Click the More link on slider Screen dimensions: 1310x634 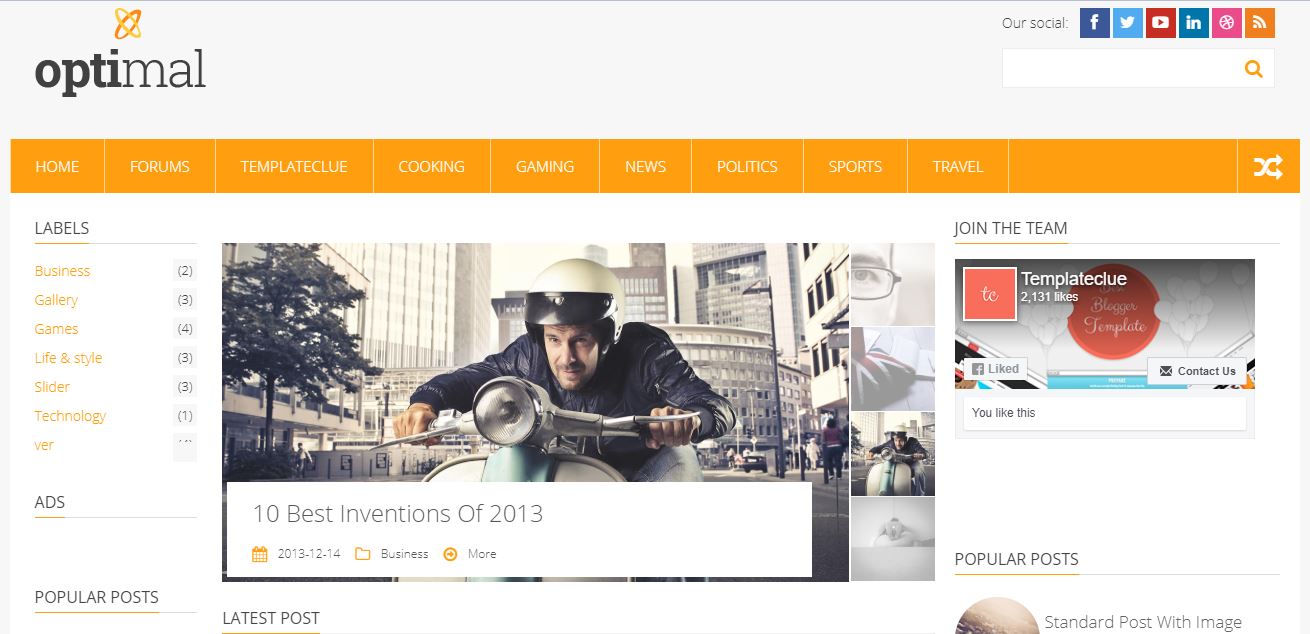482,554
